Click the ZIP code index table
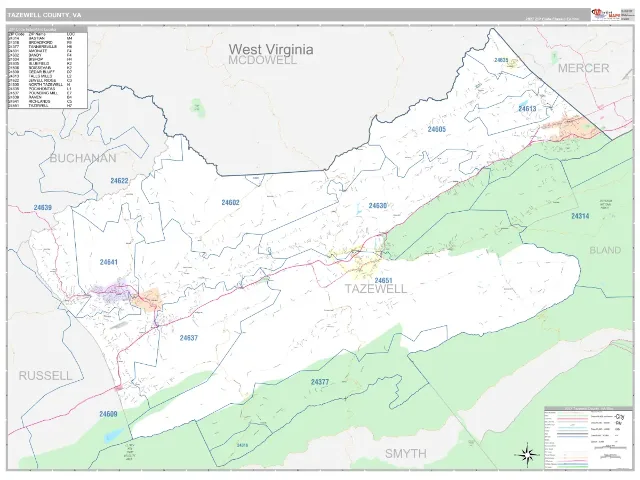640x480 pixels. (47, 67)
